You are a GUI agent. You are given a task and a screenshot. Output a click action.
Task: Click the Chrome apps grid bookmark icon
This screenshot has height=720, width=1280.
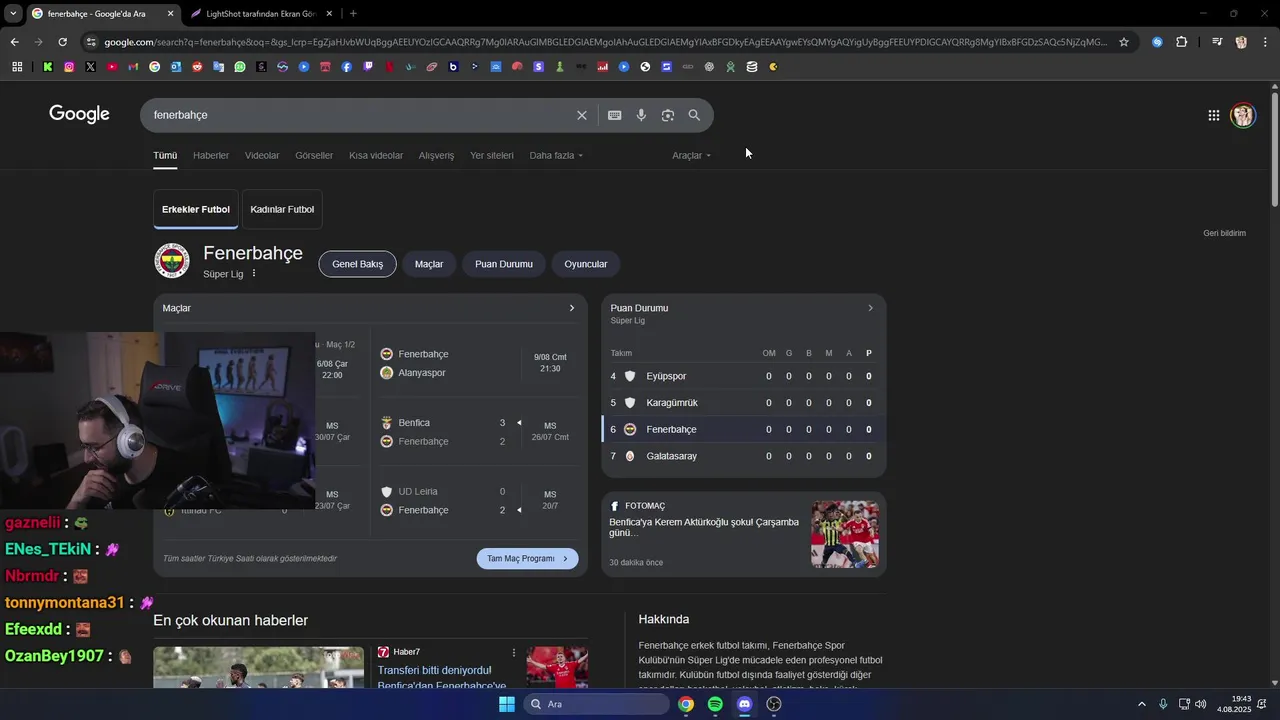pyautogui.click(x=17, y=67)
